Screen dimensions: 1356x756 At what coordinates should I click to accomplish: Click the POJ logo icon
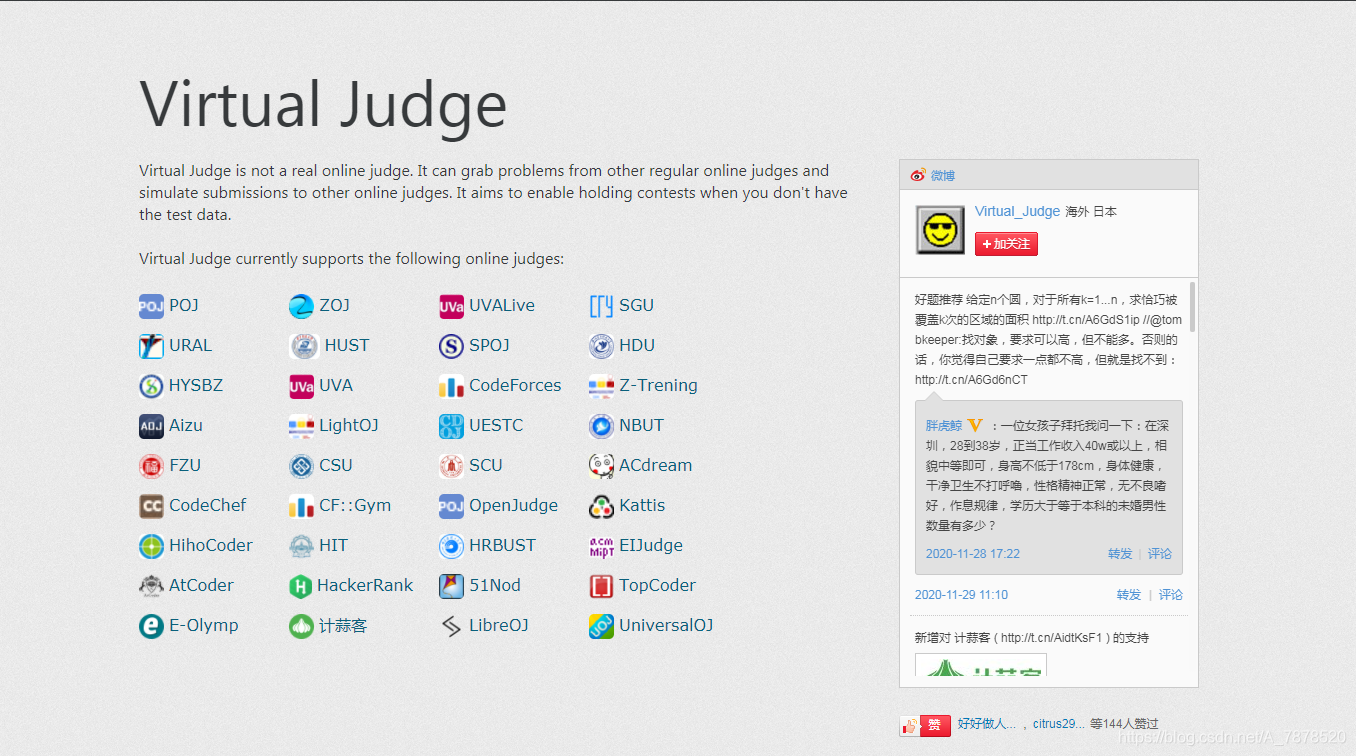click(151, 306)
